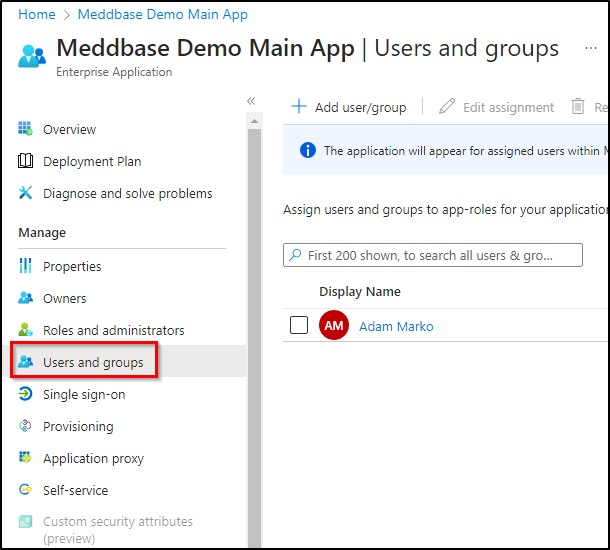Click the magnifier icon in search box
The width and height of the screenshot is (610, 550).
tap(295, 255)
